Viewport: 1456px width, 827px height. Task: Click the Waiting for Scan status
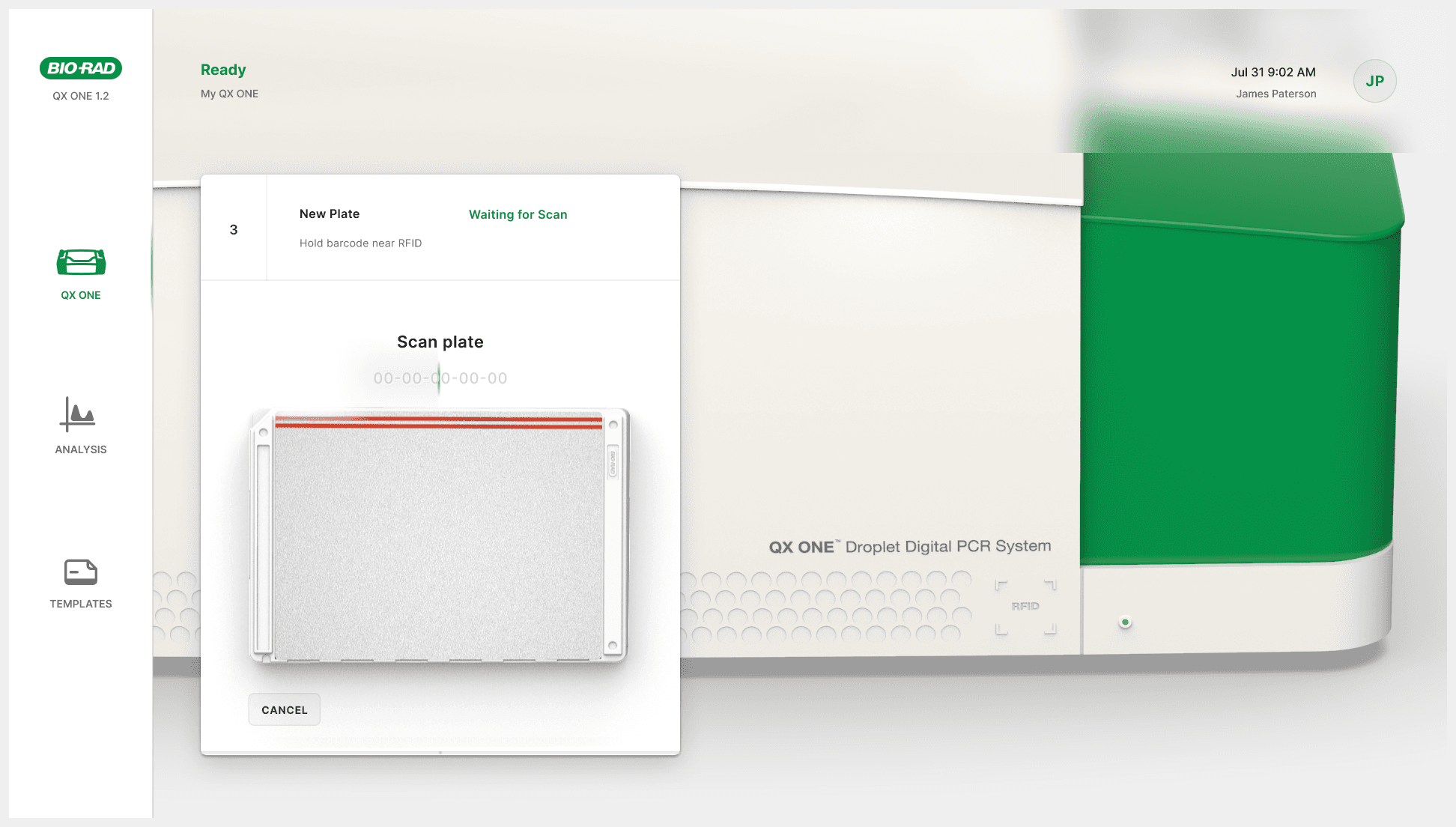tap(518, 214)
